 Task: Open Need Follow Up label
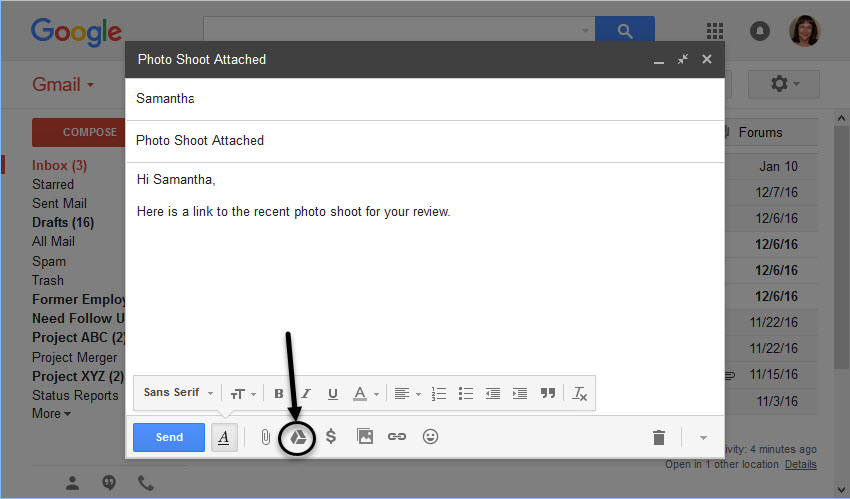point(79,318)
